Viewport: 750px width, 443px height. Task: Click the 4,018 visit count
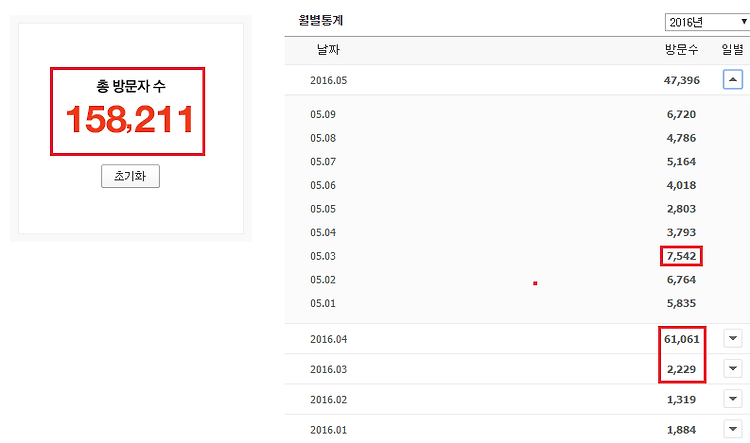click(682, 185)
